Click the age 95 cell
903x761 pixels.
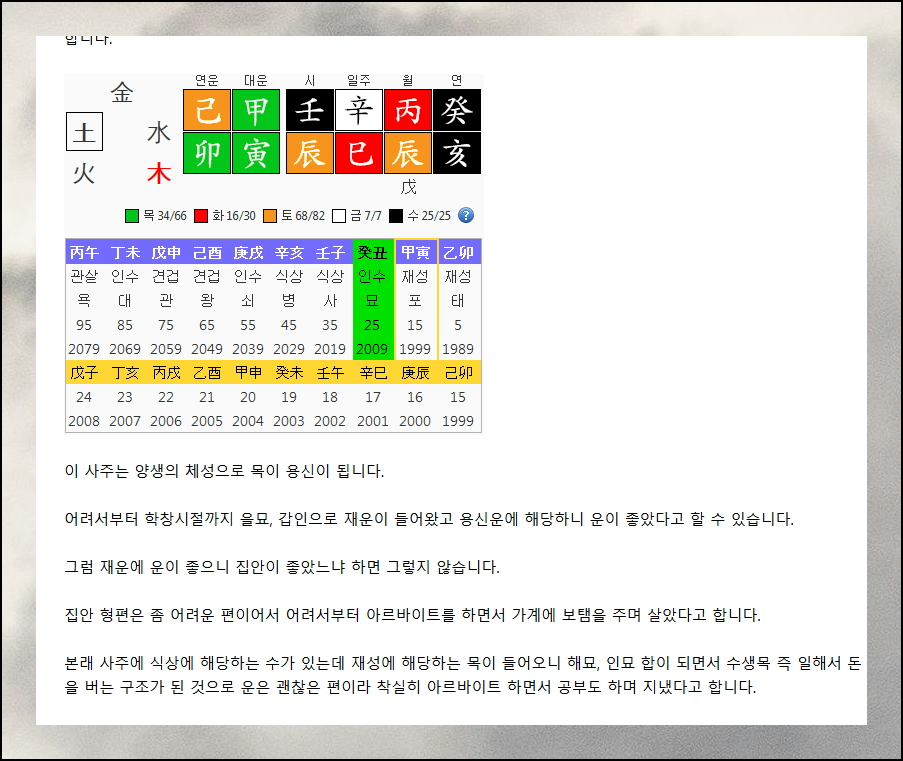tap(84, 325)
